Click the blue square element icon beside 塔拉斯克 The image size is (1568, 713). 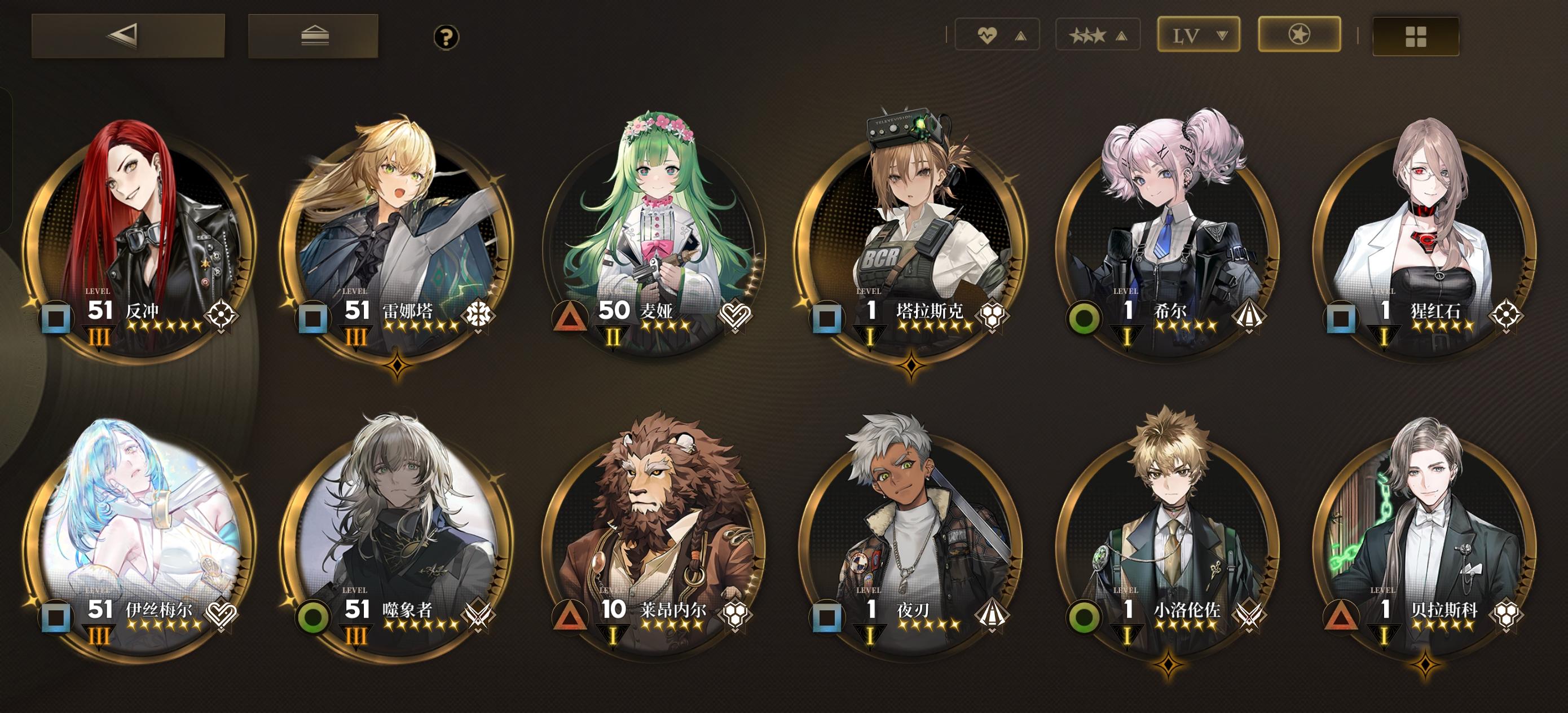tap(827, 318)
